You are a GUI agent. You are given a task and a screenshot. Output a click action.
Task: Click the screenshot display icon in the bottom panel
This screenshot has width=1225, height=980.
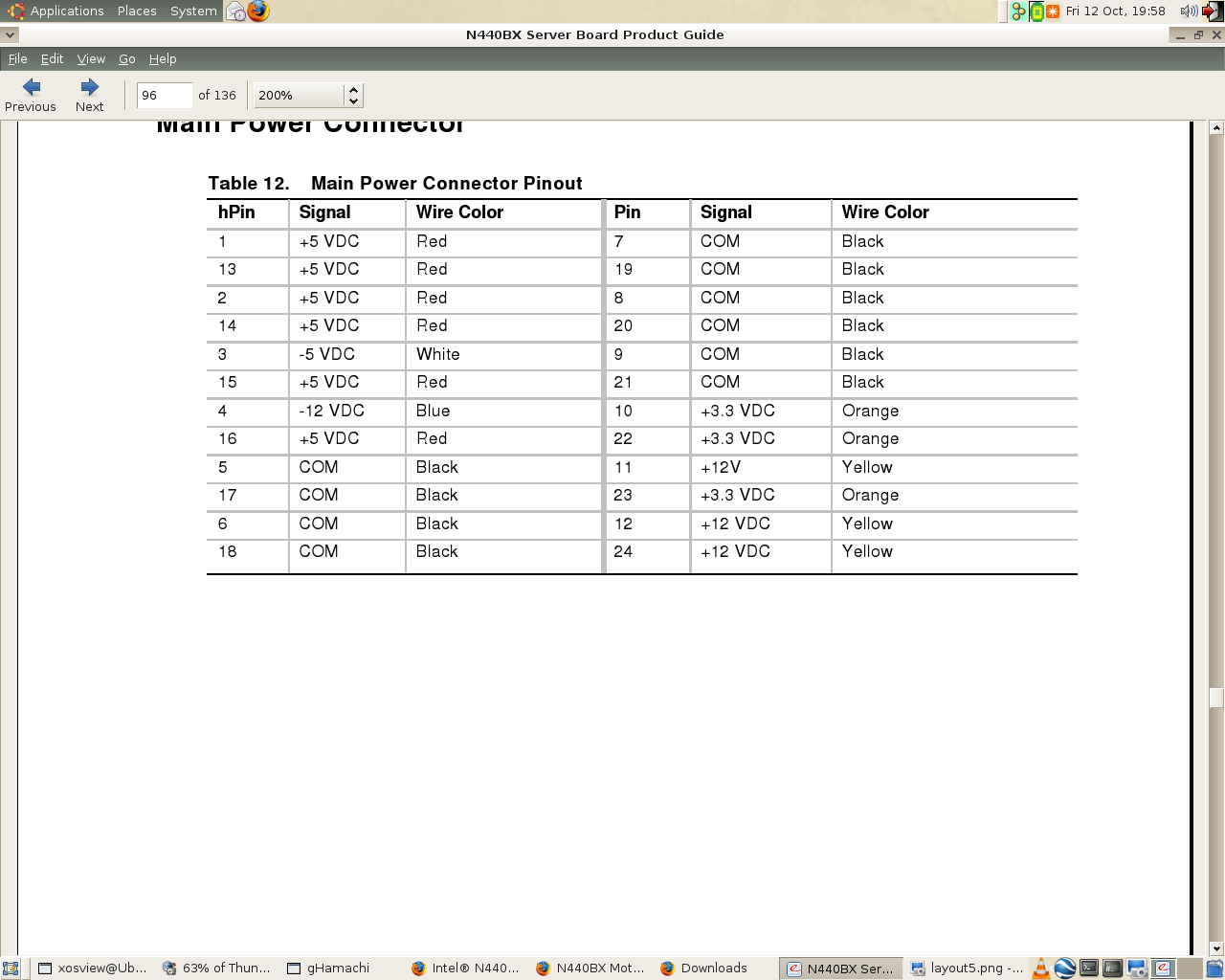pyautogui.click(x=1137, y=969)
